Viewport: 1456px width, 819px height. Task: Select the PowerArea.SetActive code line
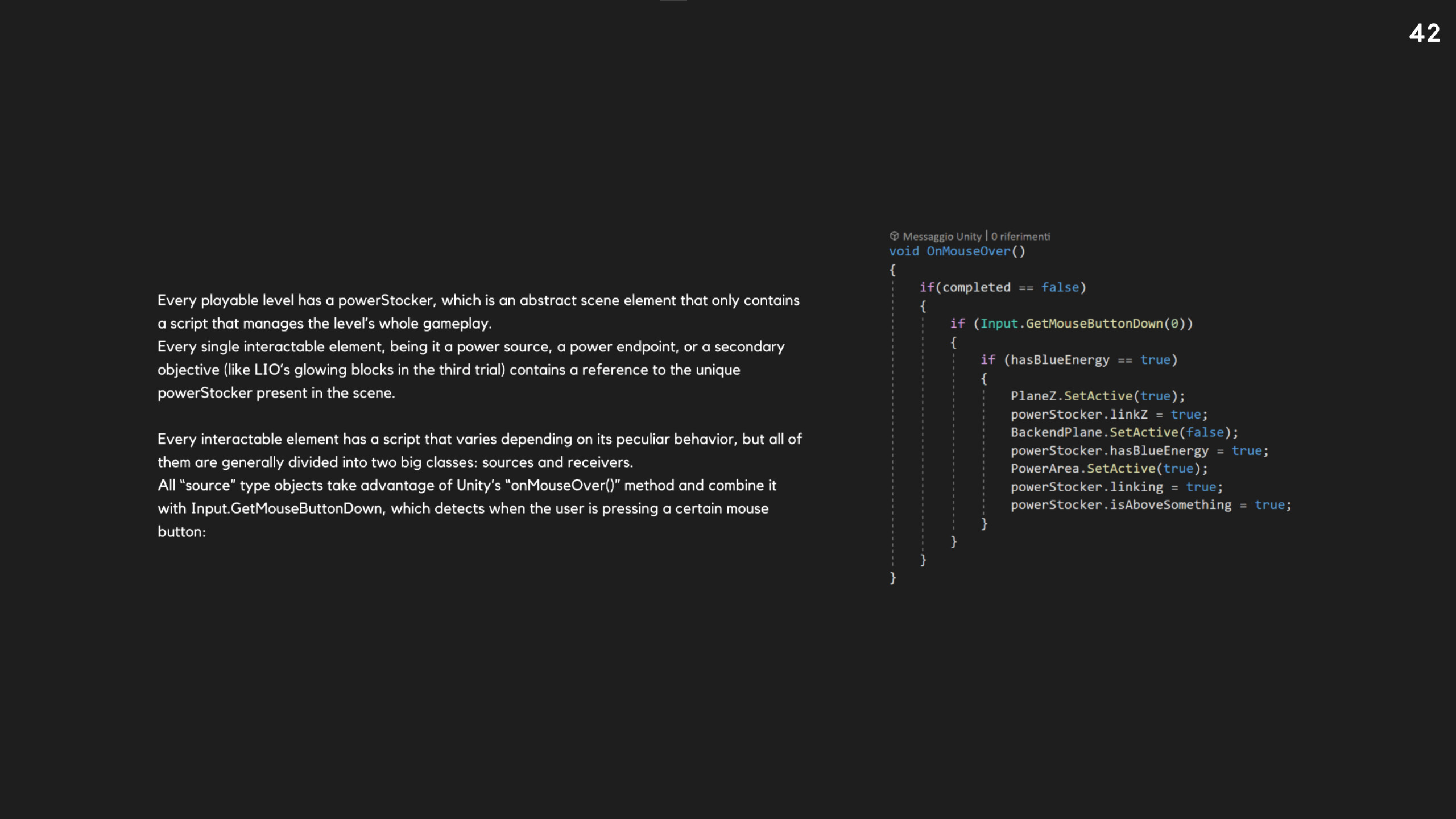tap(1109, 468)
